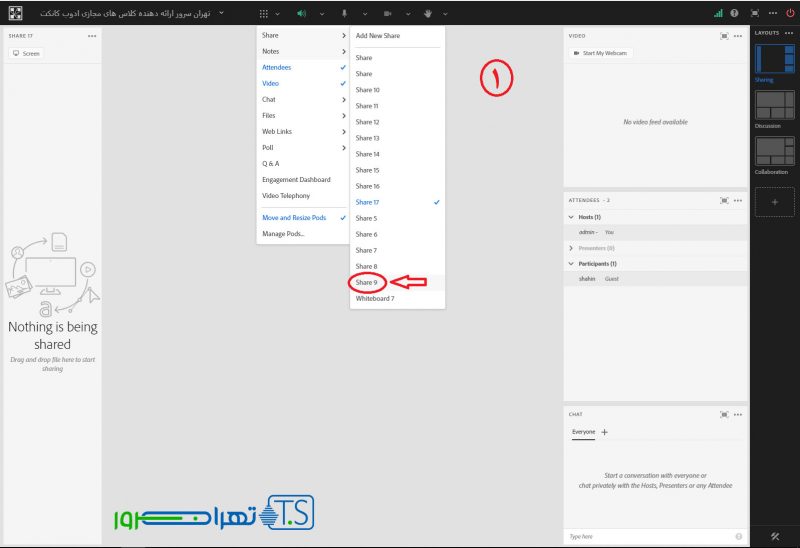Screen dimensions: 800x548
Task: Click the Screen button in Share pod
Action: point(26,53)
